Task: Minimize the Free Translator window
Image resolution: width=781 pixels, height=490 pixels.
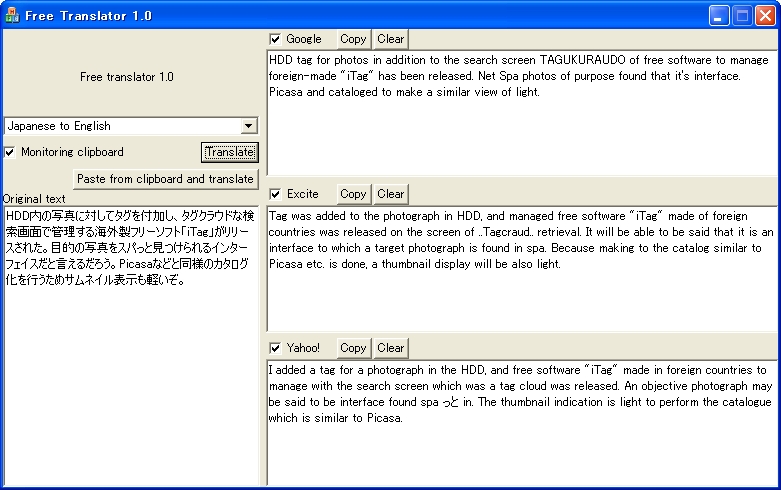Action: 719,16
